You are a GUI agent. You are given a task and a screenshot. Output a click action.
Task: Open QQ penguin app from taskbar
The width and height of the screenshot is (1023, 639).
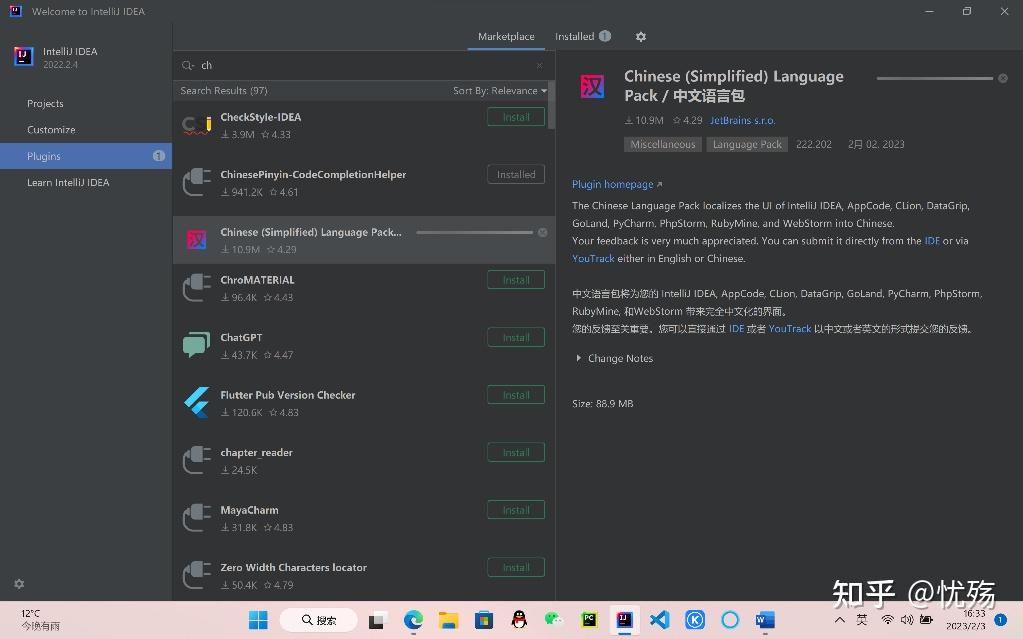[x=519, y=619]
